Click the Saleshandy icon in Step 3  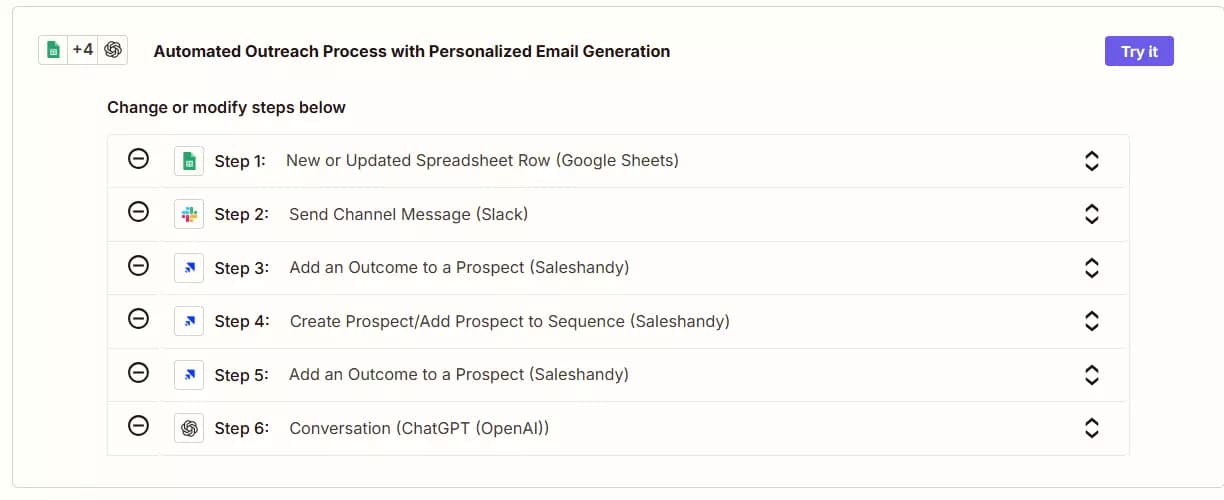[x=189, y=268]
